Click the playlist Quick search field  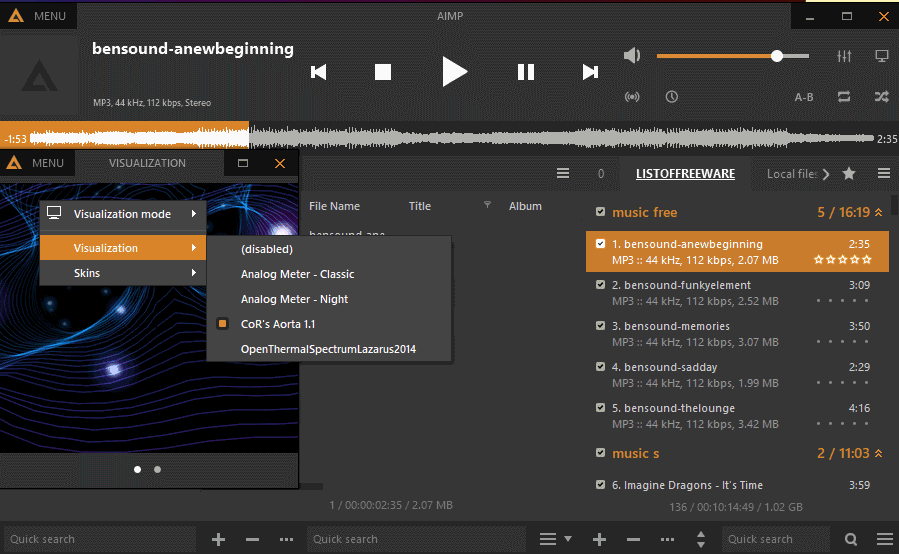777,539
